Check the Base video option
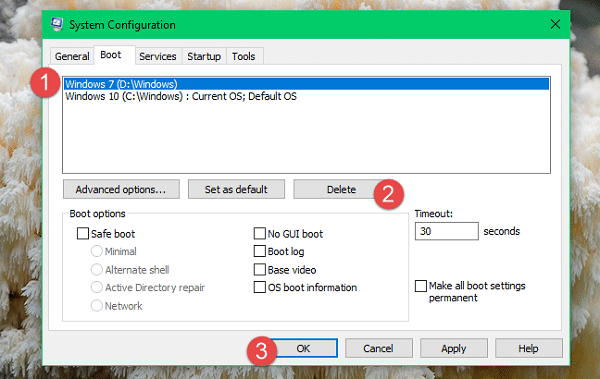The image size is (600, 379). (260, 270)
